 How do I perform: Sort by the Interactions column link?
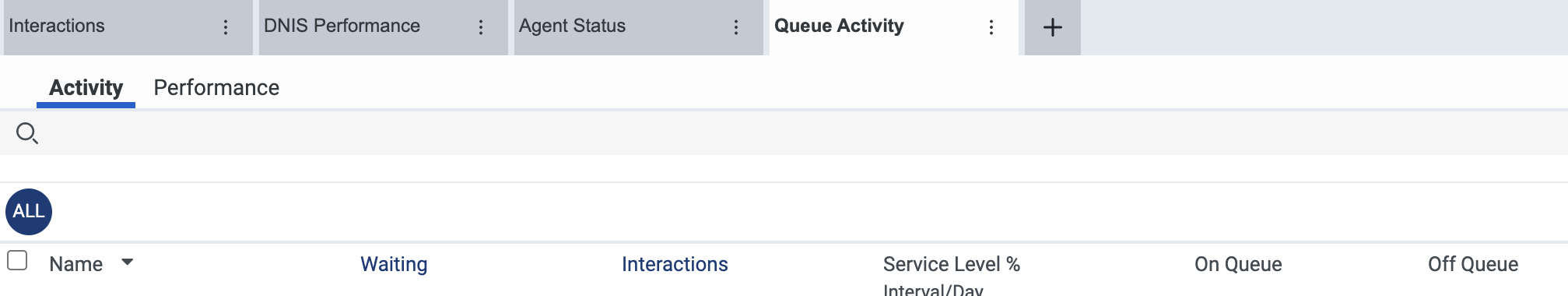[675, 264]
